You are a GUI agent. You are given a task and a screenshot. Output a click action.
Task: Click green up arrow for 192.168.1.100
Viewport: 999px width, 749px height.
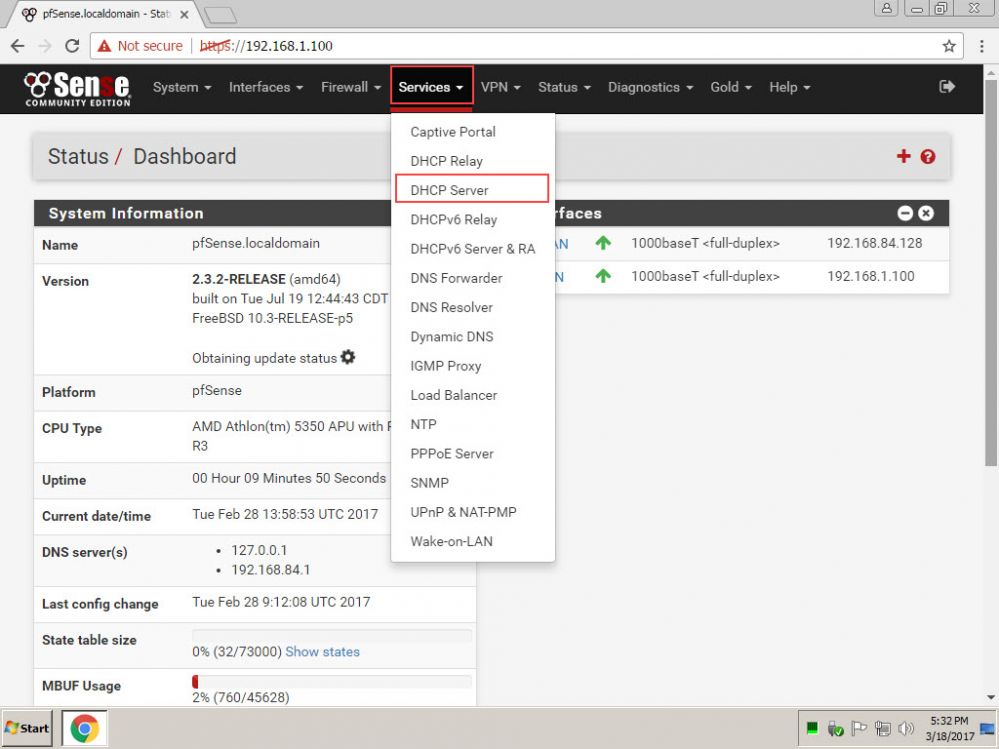[x=603, y=276]
